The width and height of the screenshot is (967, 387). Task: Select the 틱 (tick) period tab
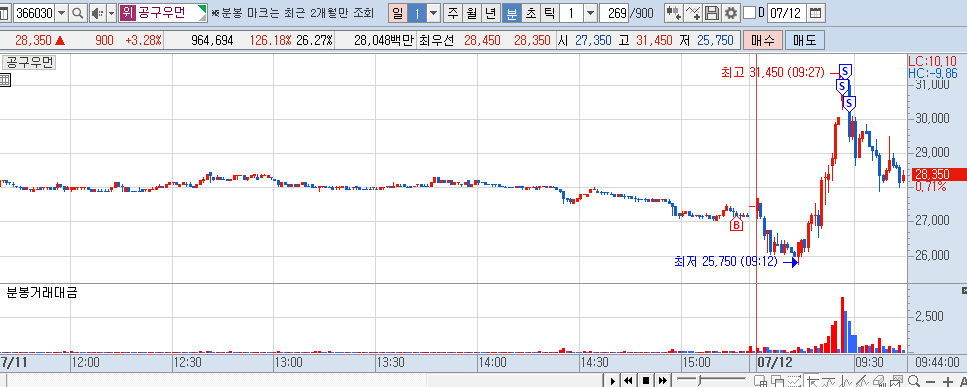[549, 13]
